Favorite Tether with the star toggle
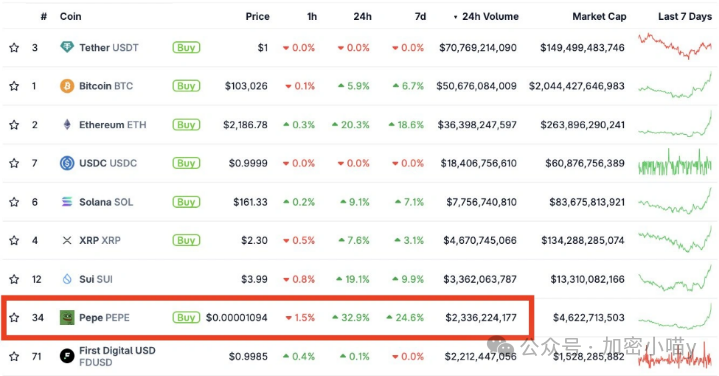The width and height of the screenshot is (719, 376). [14, 47]
